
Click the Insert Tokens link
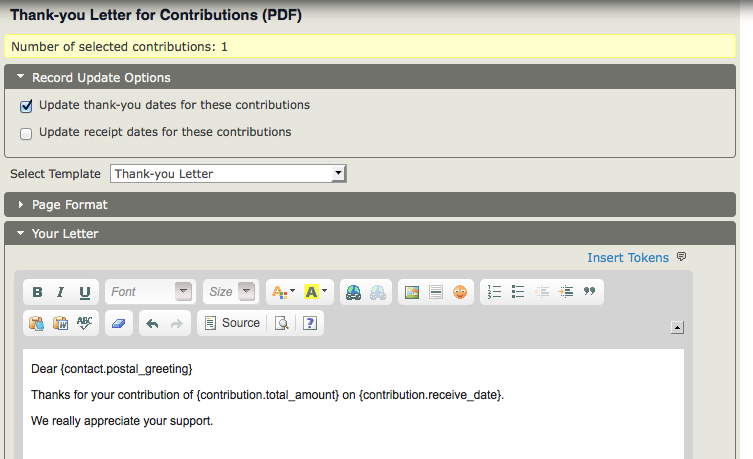[628, 258]
